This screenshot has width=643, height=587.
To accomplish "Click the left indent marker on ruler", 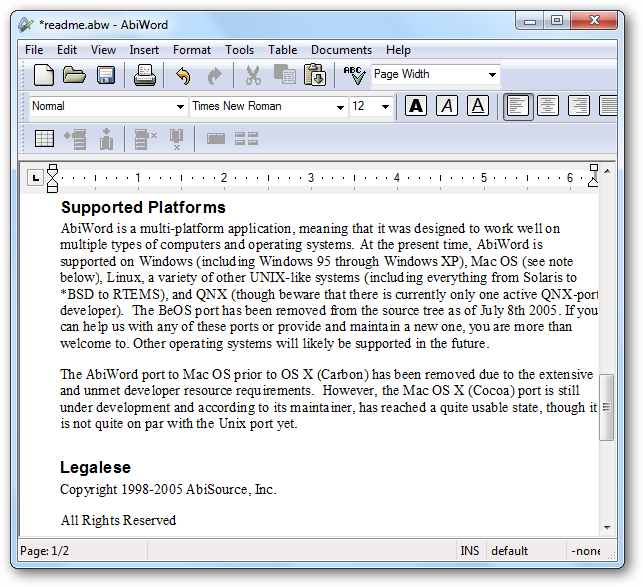I will pyautogui.click(x=52, y=178).
